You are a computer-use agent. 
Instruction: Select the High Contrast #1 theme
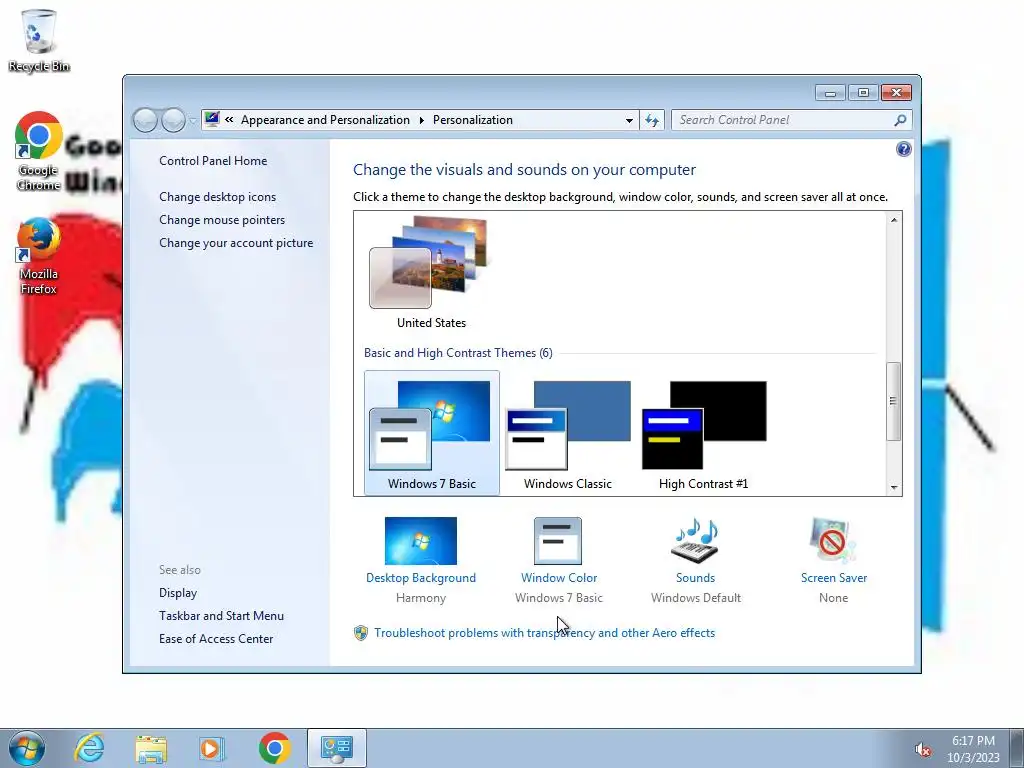click(703, 434)
